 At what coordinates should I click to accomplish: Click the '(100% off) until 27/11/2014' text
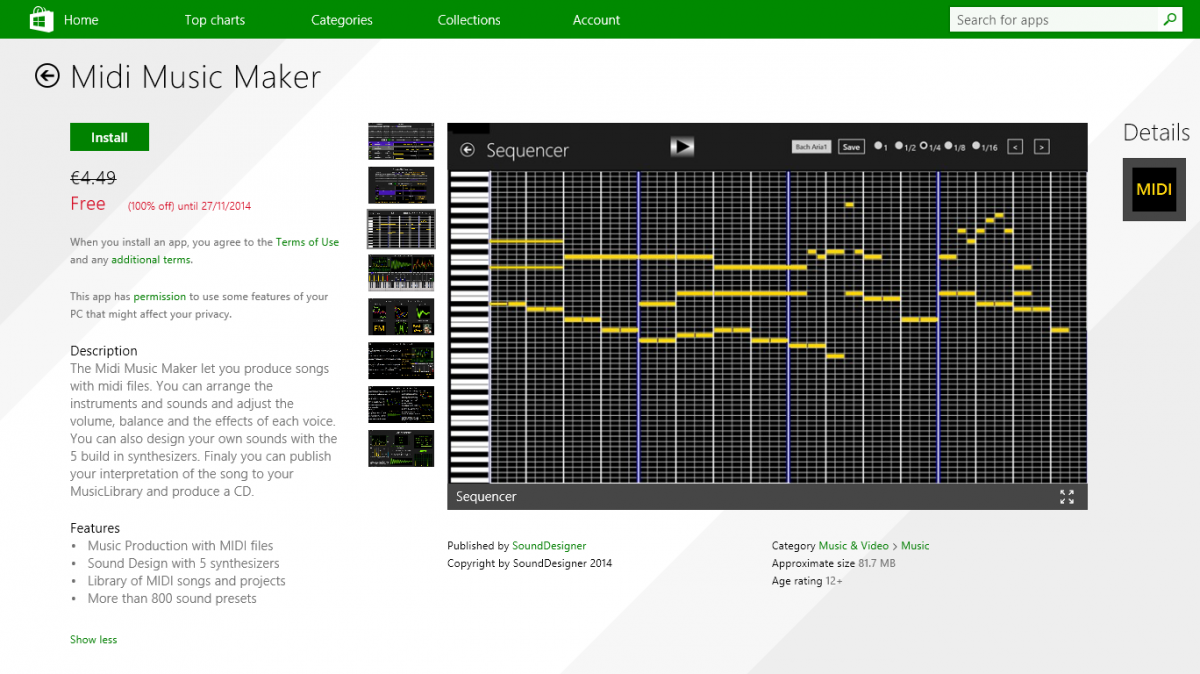click(189, 207)
